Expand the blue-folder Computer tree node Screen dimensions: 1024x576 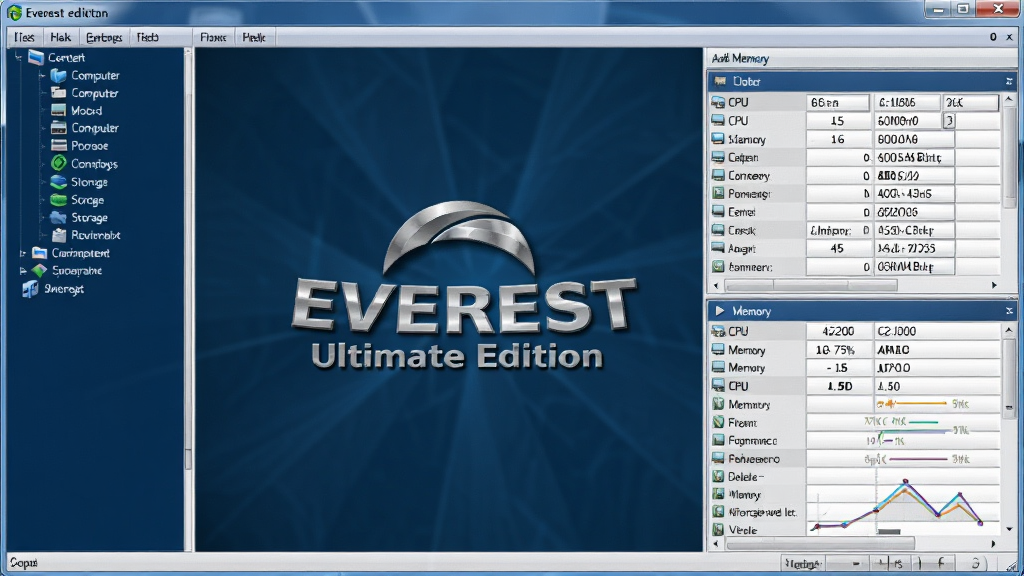coord(42,75)
